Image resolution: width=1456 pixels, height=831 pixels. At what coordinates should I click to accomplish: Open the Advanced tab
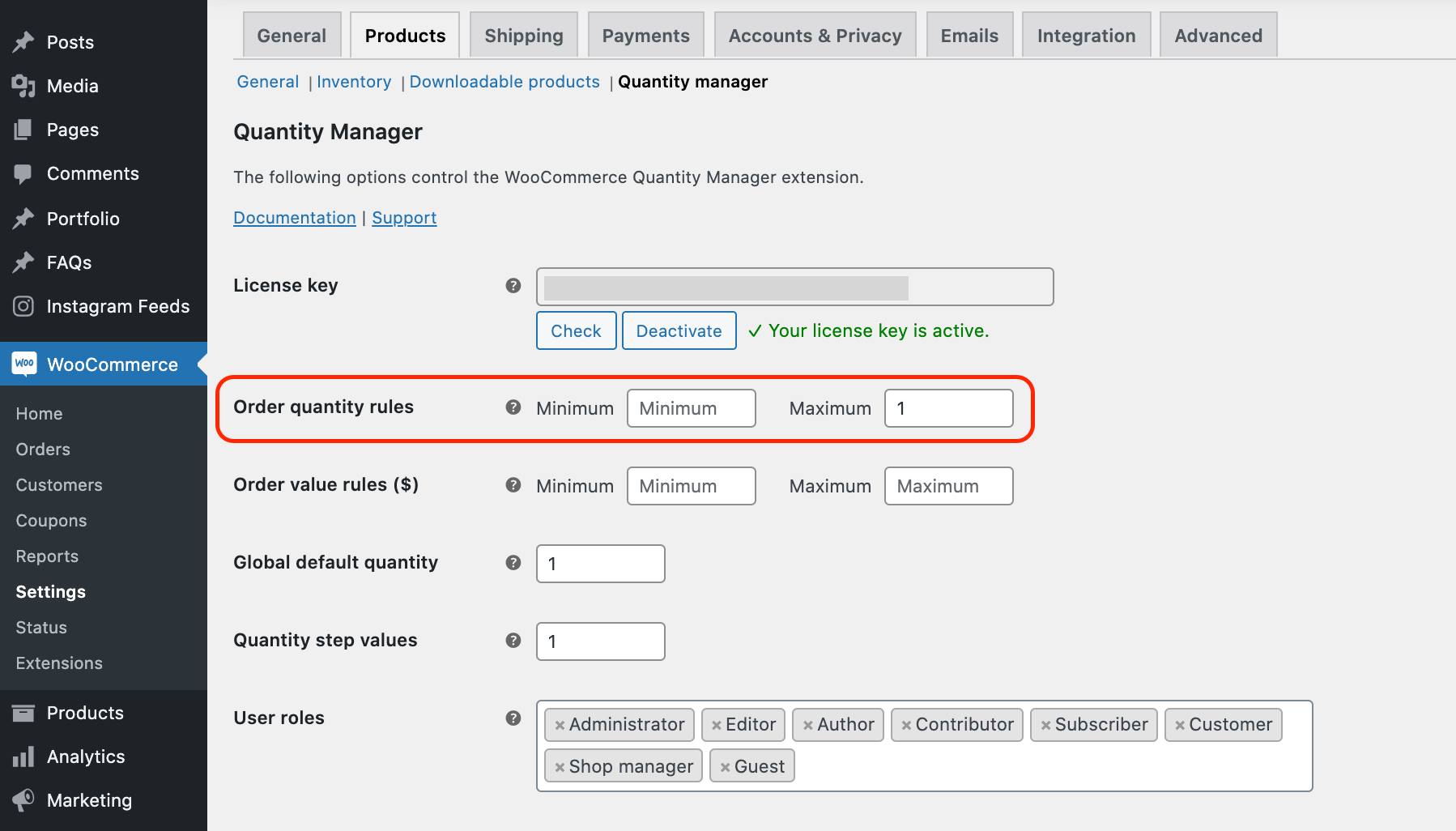1218,35
